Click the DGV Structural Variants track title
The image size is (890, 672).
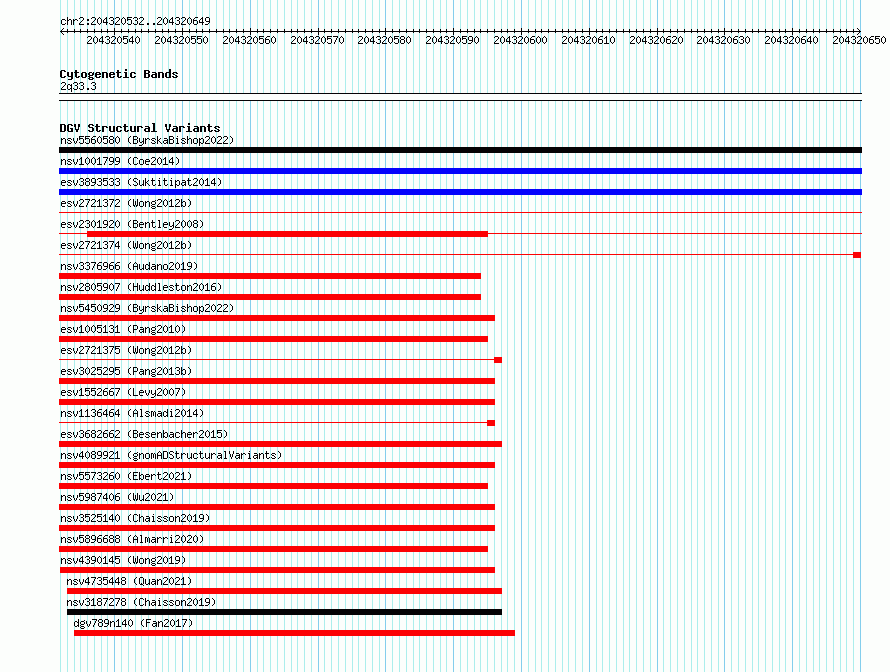point(140,128)
